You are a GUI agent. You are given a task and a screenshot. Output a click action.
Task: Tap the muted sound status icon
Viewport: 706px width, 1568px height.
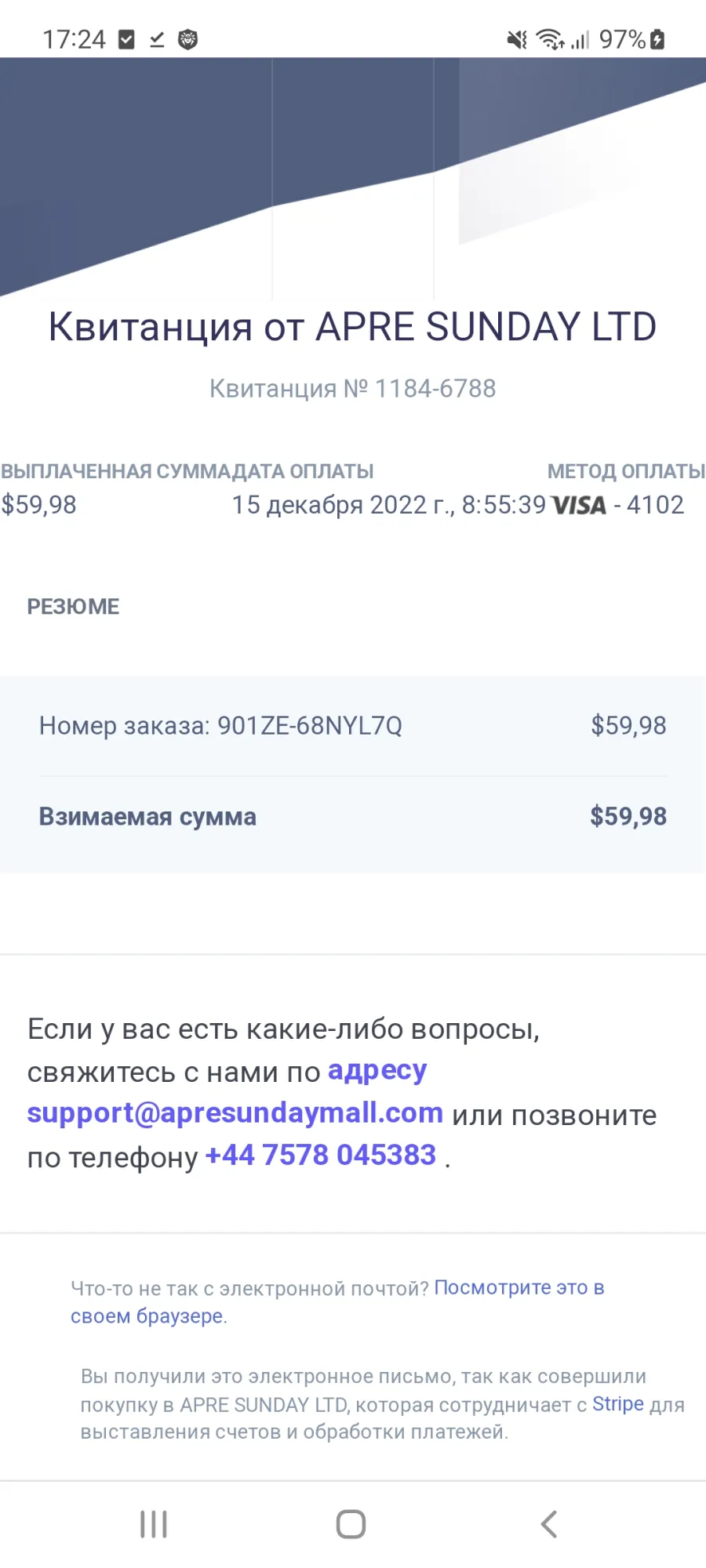(517, 39)
